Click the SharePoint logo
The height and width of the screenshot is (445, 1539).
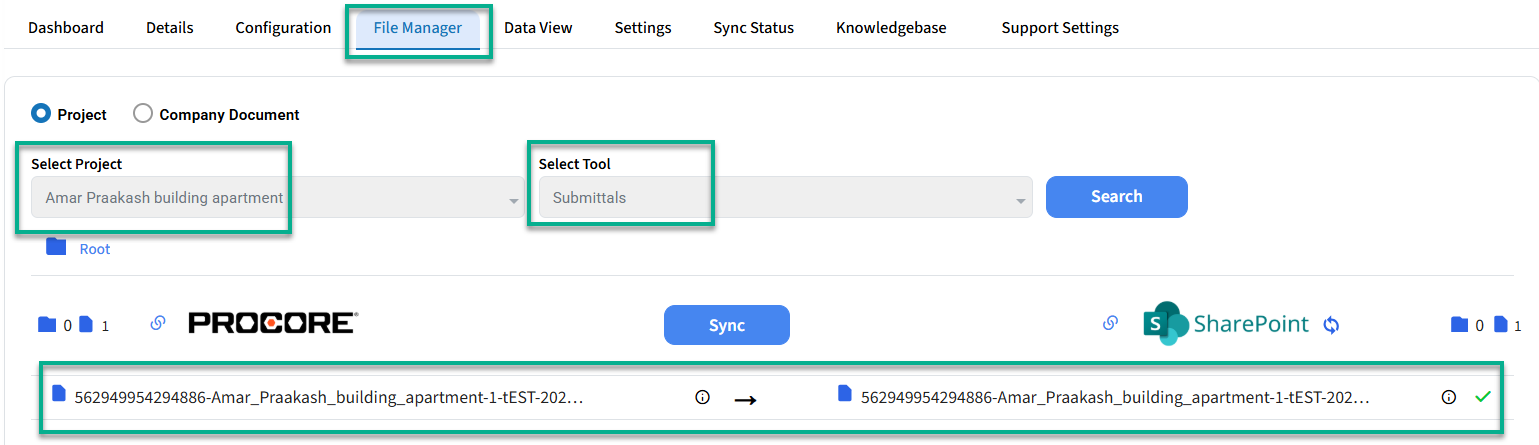pos(1226,324)
